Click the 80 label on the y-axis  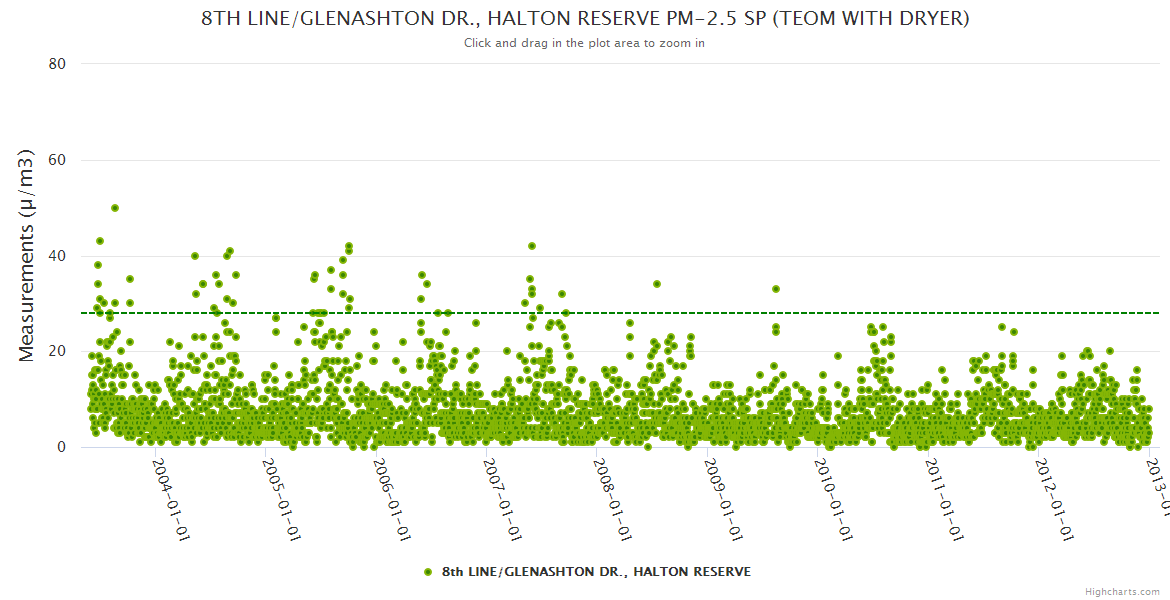57,64
